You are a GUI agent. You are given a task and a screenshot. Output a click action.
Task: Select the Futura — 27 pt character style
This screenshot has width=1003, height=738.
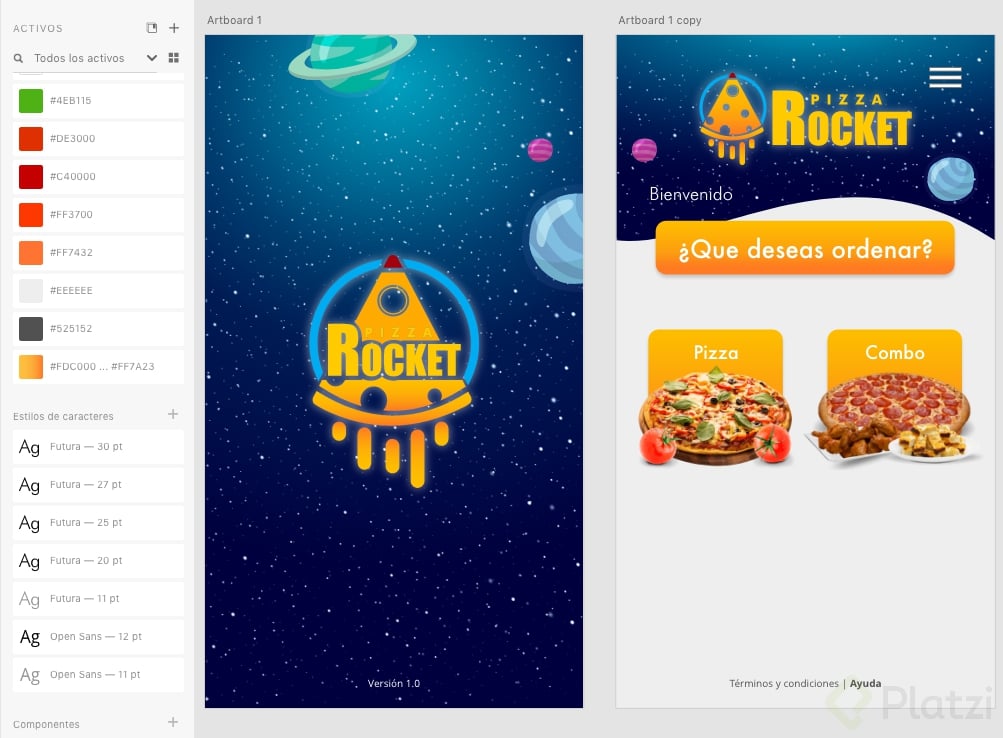pos(98,485)
